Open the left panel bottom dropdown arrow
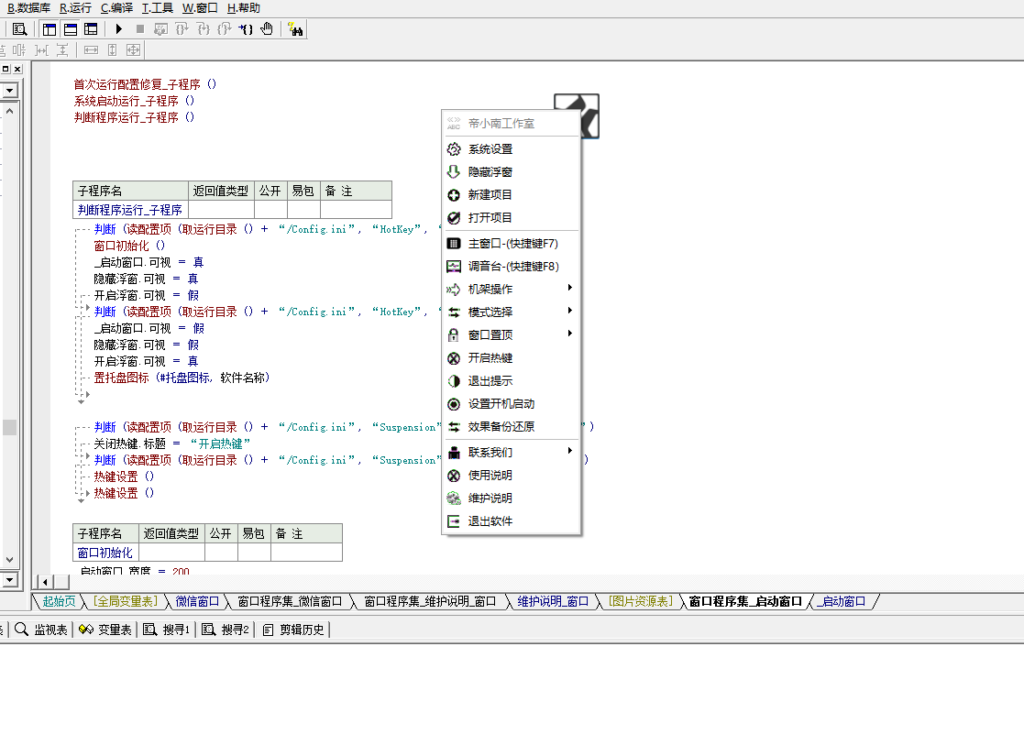This screenshot has height=734, width=1024. (x=9, y=579)
